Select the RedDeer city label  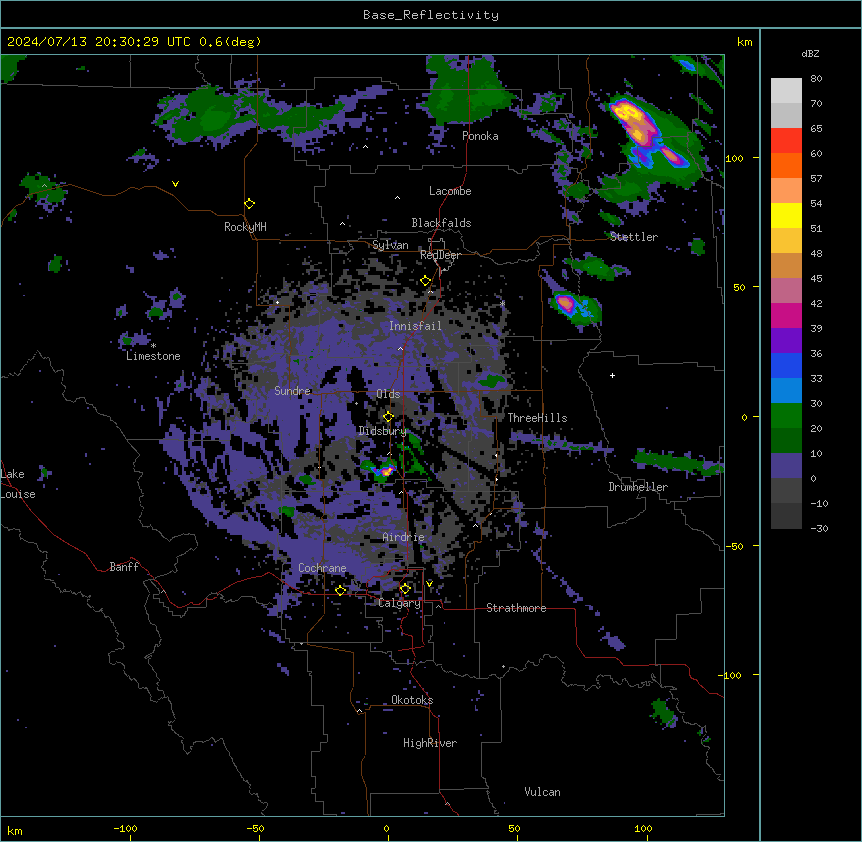point(440,255)
